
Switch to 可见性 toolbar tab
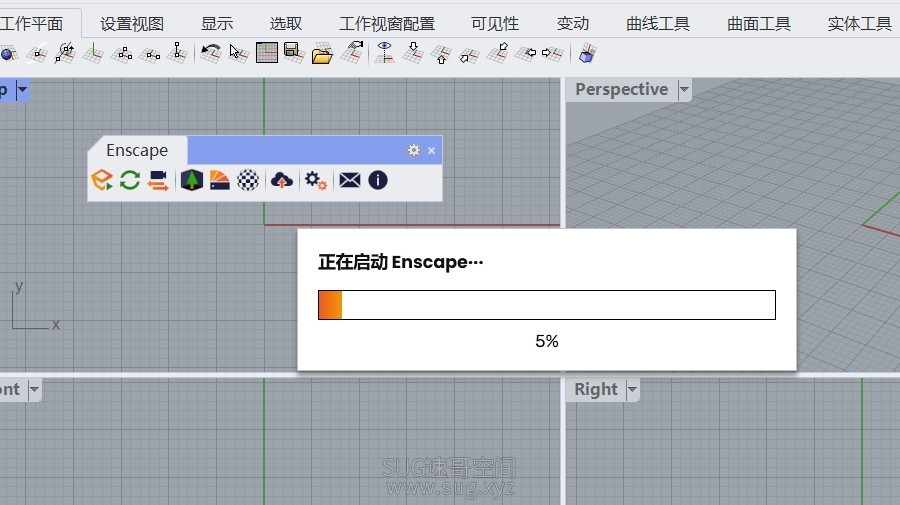tap(495, 24)
